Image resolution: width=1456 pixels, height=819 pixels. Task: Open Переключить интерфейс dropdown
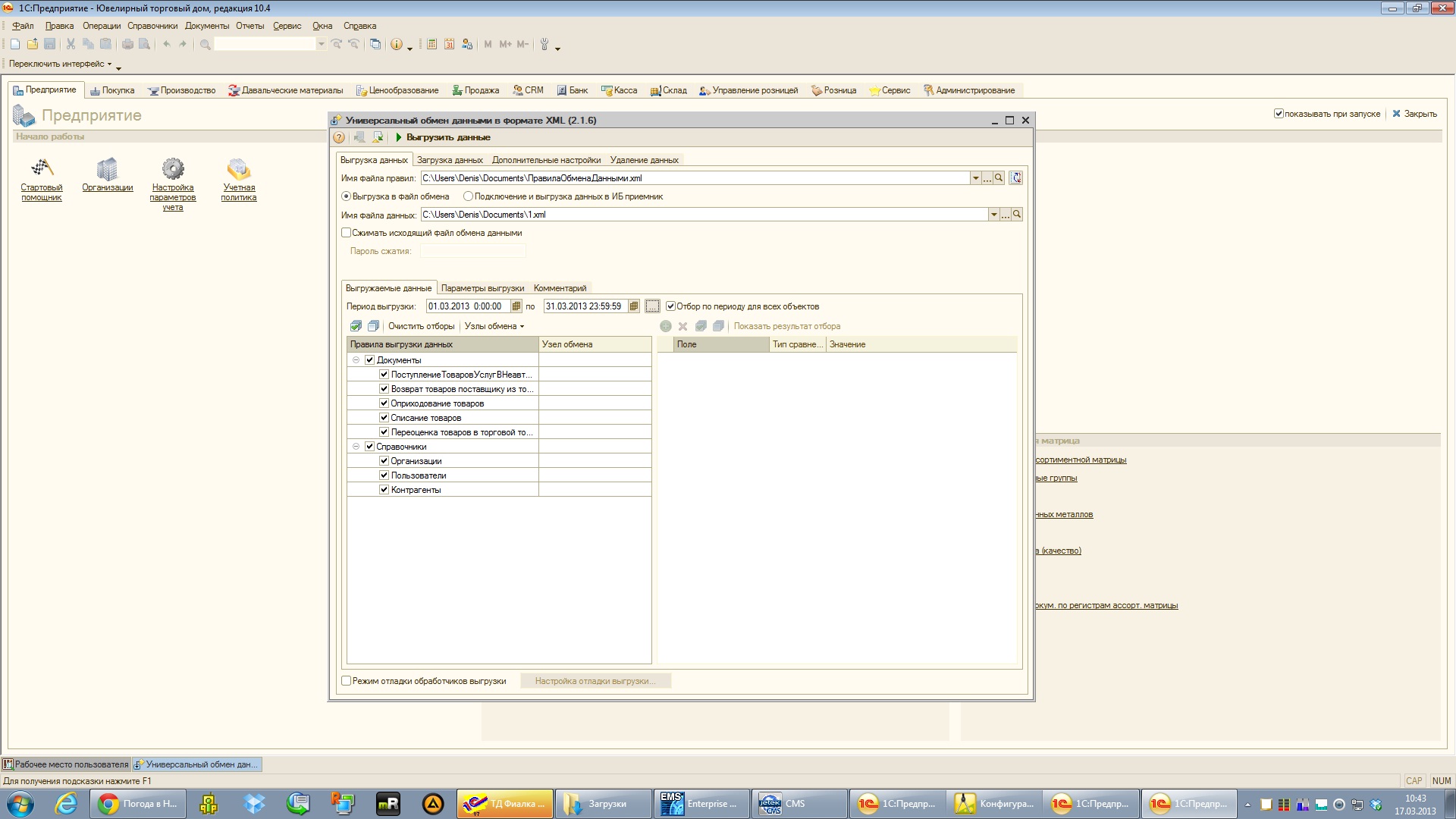(60, 64)
